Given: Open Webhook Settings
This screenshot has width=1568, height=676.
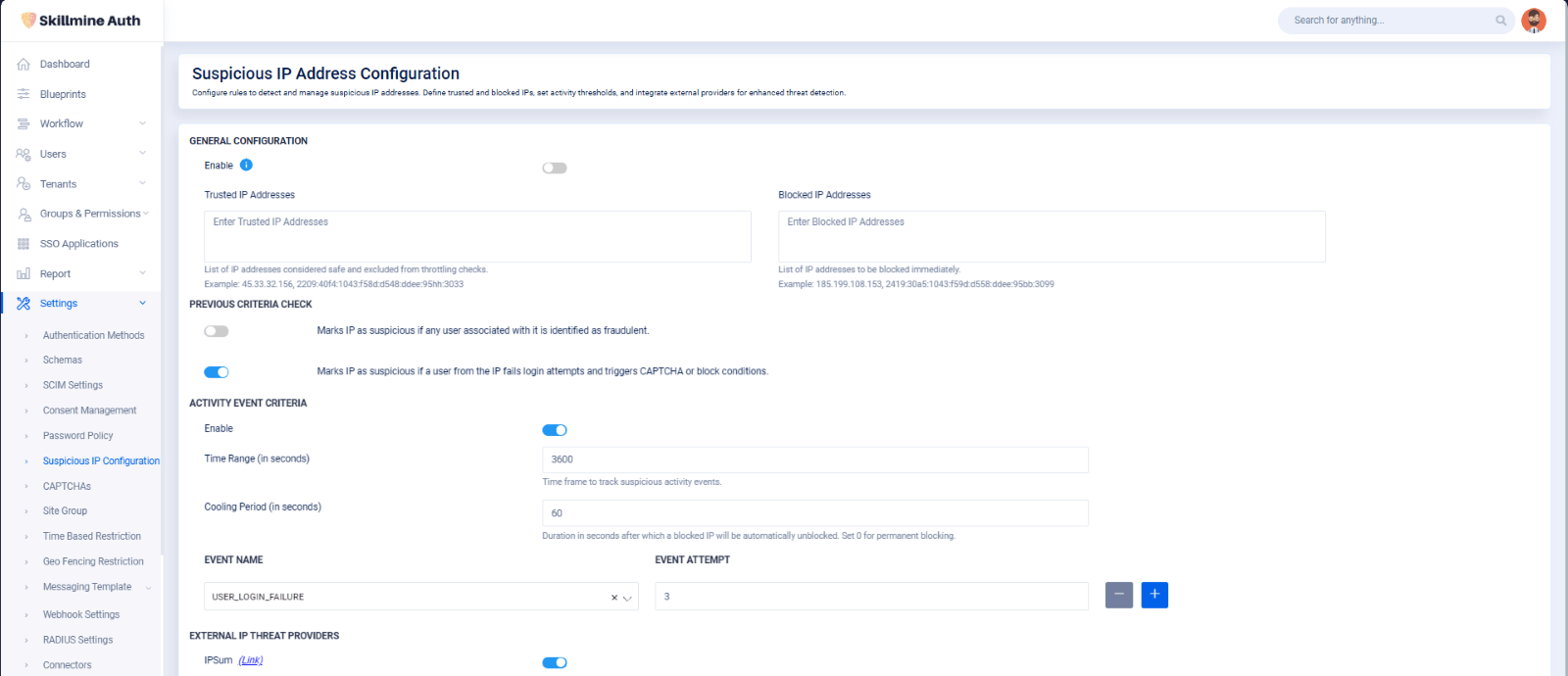Looking at the screenshot, I should [81, 614].
